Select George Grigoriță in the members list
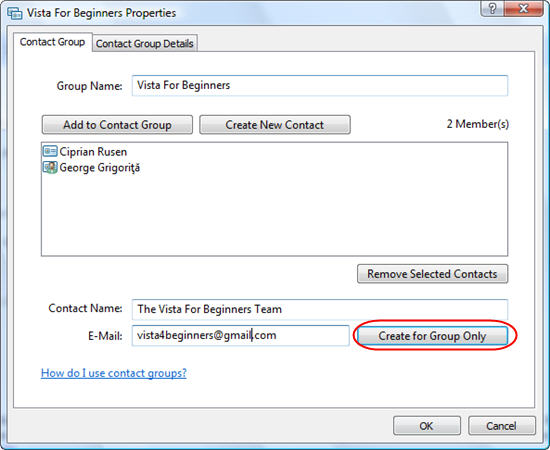The height and width of the screenshot is (450, 550). click(91, 168)
